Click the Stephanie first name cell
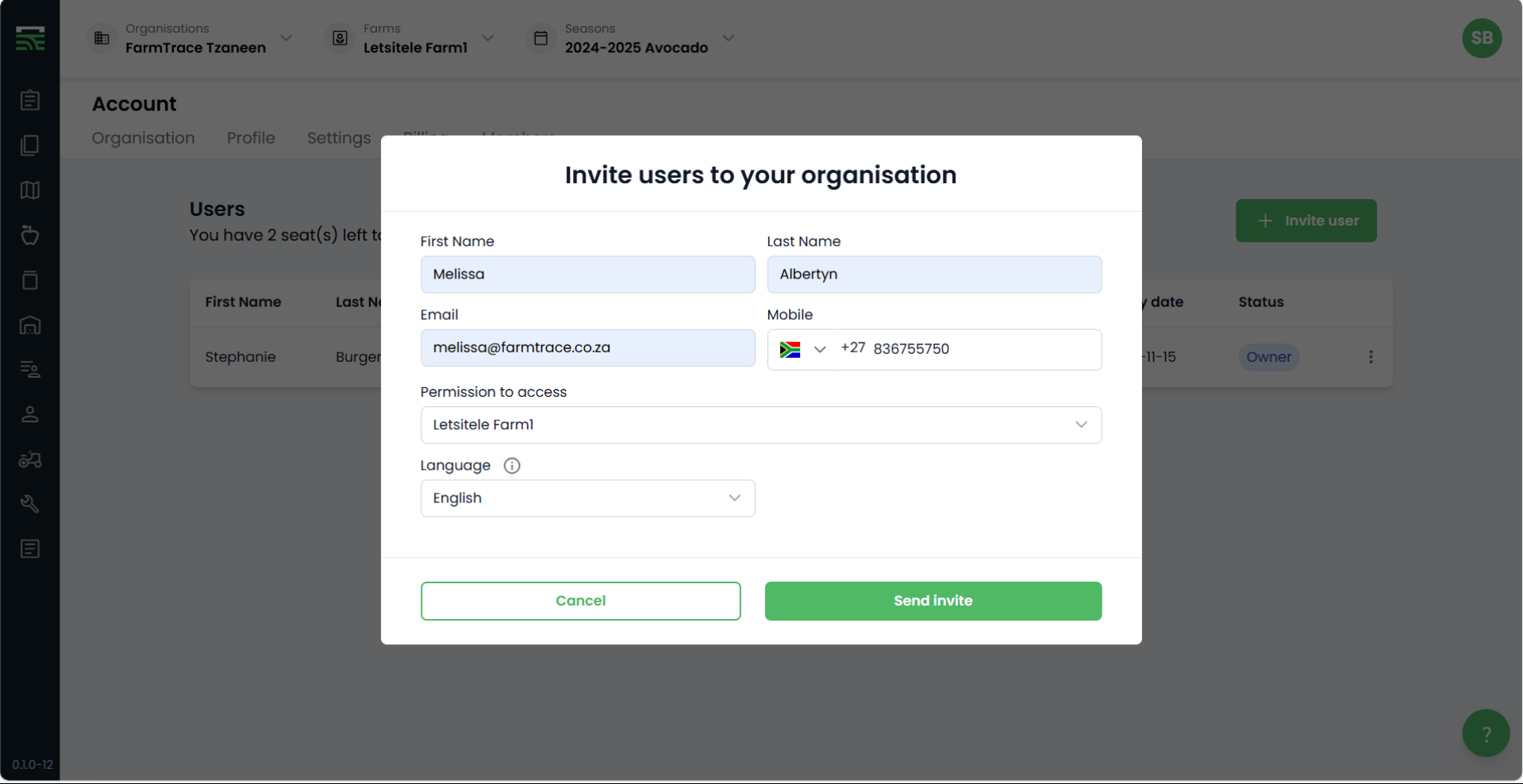The width and height of the screenshot is (1523, 784). (x=240, y=357)
